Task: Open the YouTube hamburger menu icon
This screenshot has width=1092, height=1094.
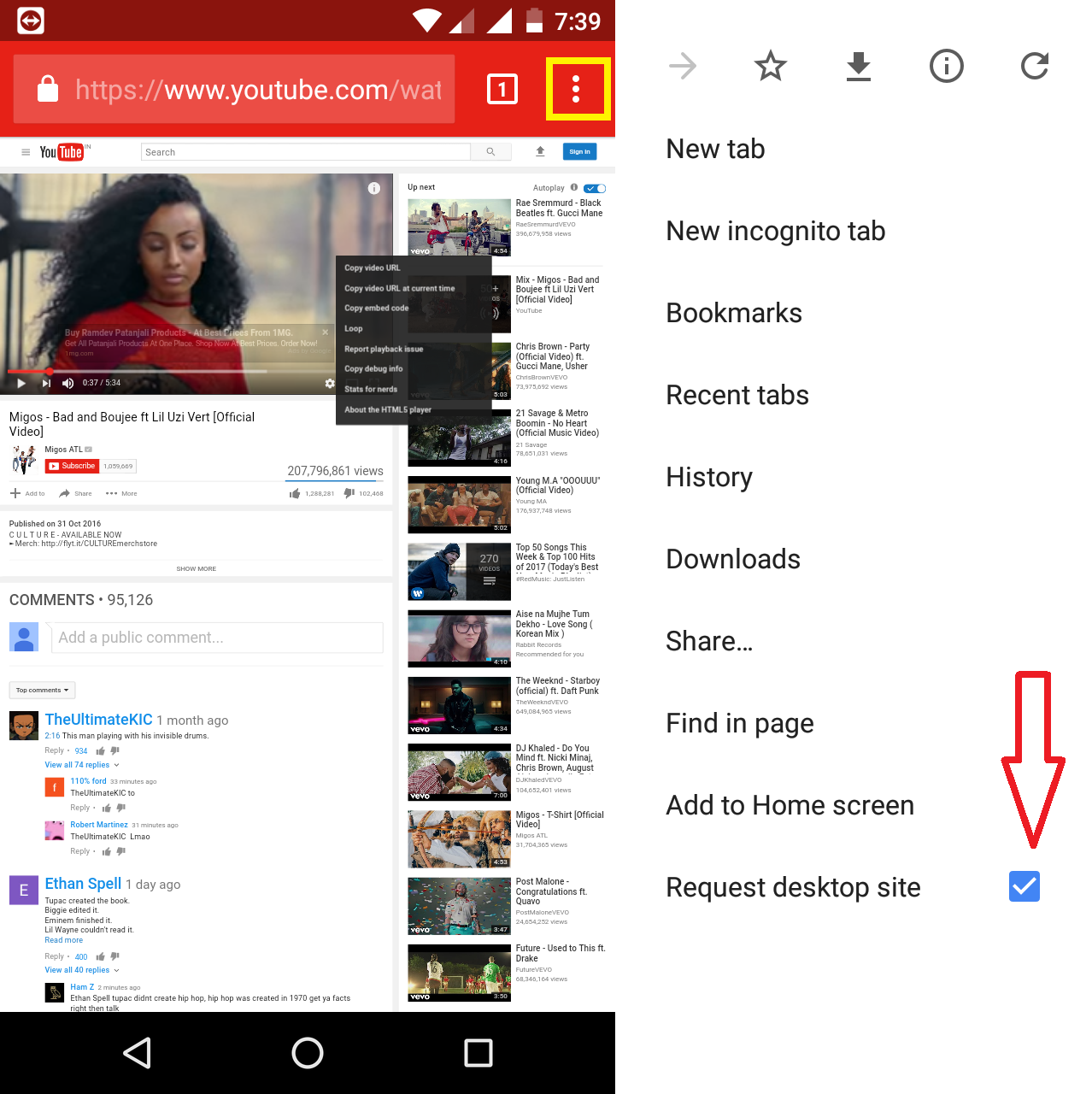Action: [x=26, y=151]
